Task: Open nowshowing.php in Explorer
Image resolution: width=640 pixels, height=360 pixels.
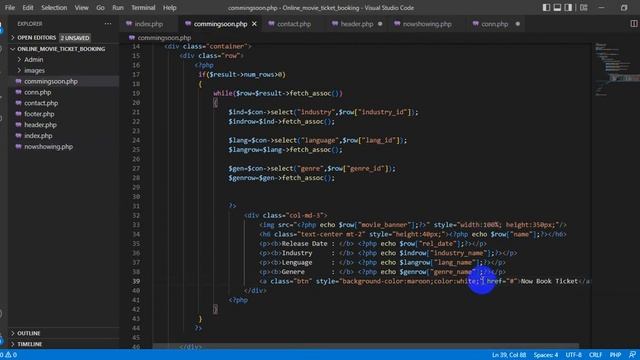Action: (x=48, y=147)
